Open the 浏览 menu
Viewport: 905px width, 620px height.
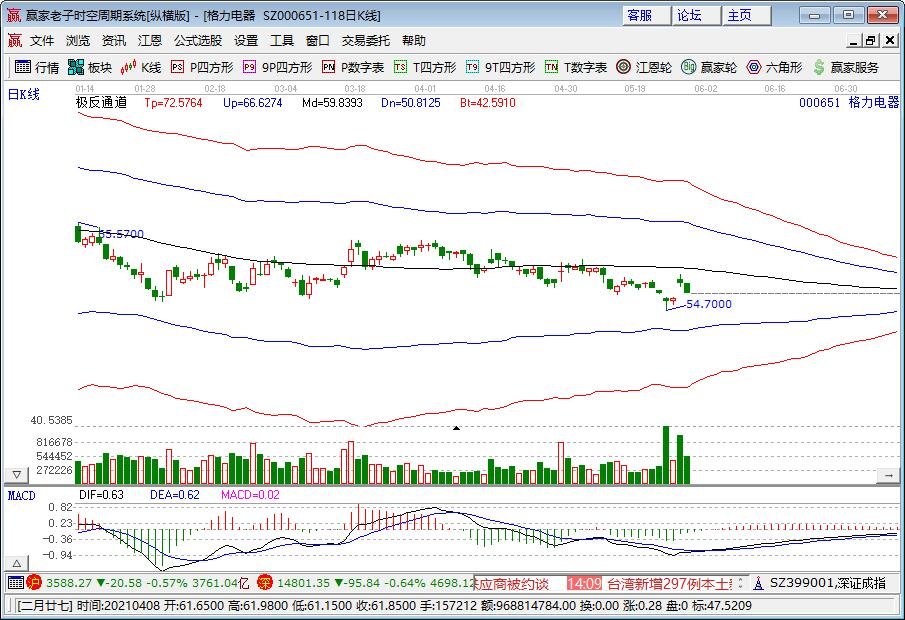click(78, 40)
